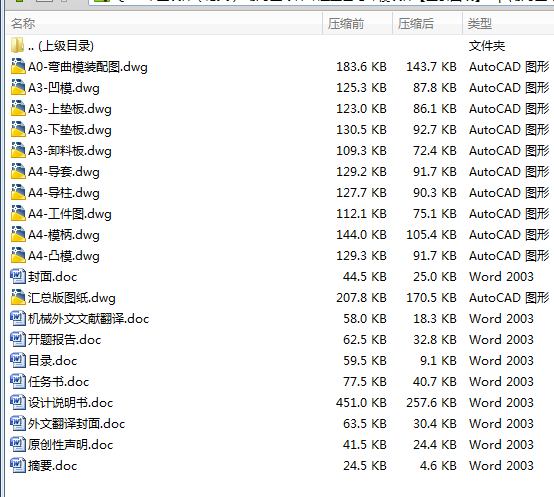Sort by the 压缩前 column header

point(357,24)
